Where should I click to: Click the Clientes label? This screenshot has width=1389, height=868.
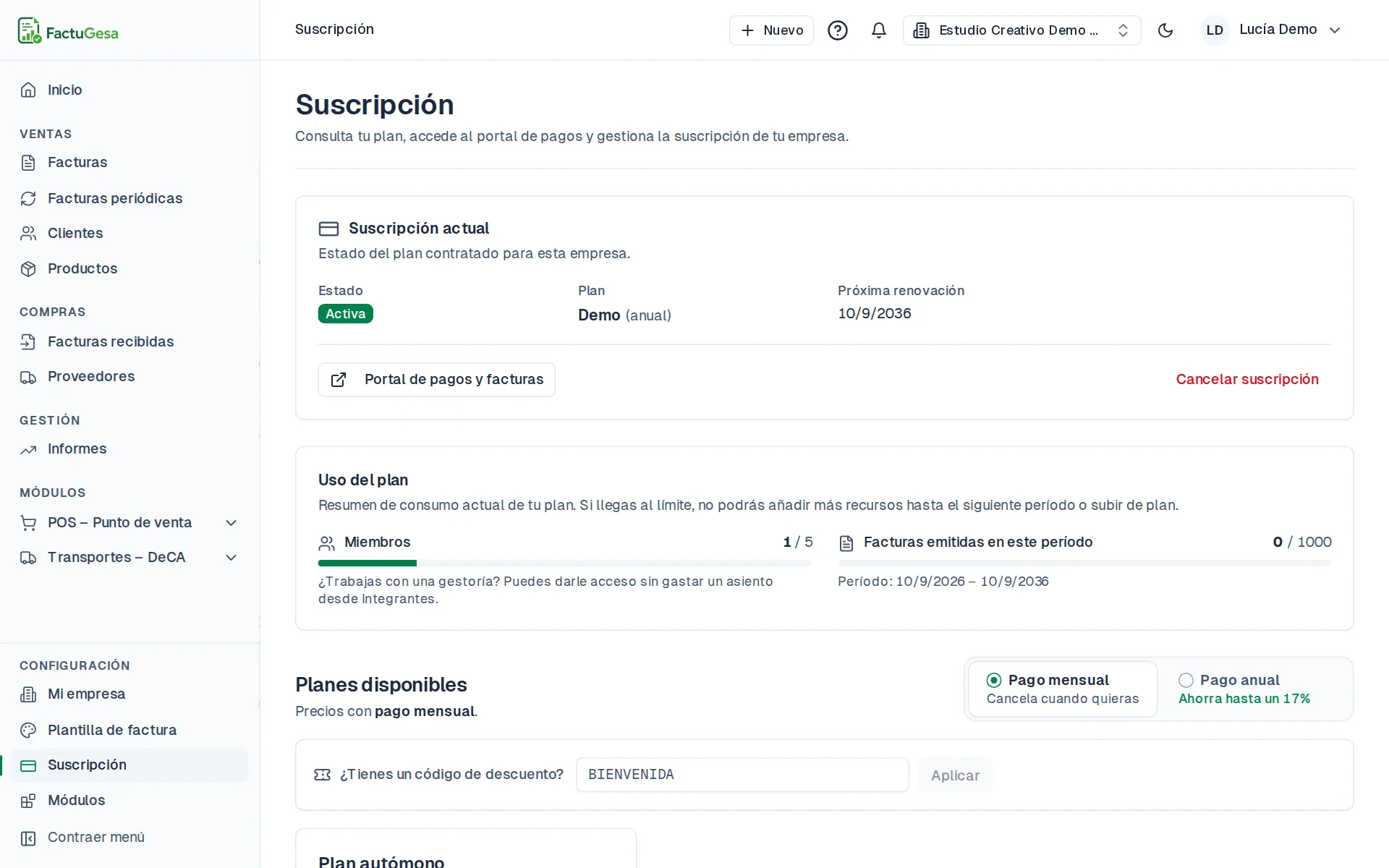pos(75,233)
